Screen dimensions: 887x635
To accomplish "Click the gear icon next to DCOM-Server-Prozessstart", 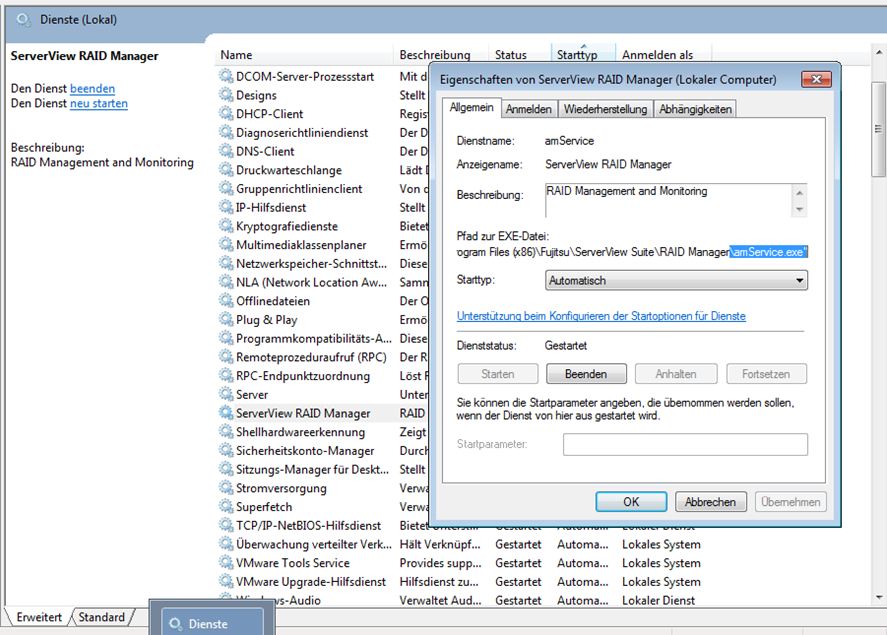I will coord(226,76).
